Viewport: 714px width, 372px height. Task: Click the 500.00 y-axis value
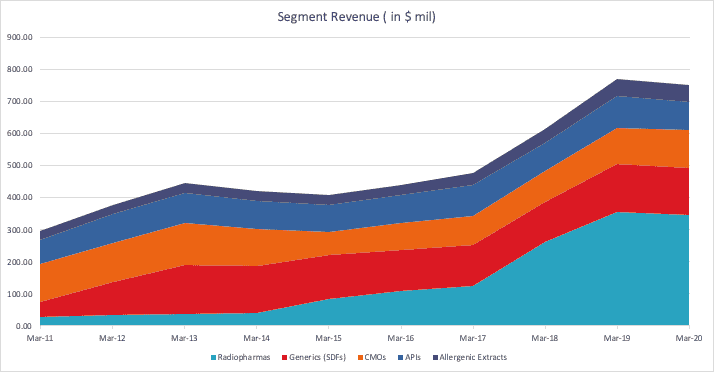(x=20, y=166)
